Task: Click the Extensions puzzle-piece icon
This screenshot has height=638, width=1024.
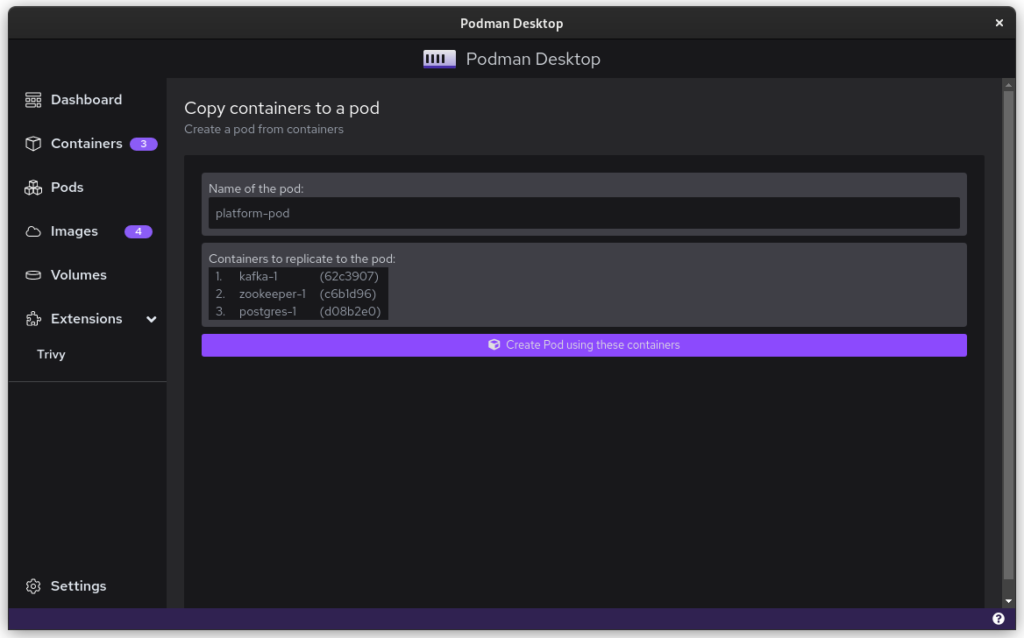Action: click(33, 319)
